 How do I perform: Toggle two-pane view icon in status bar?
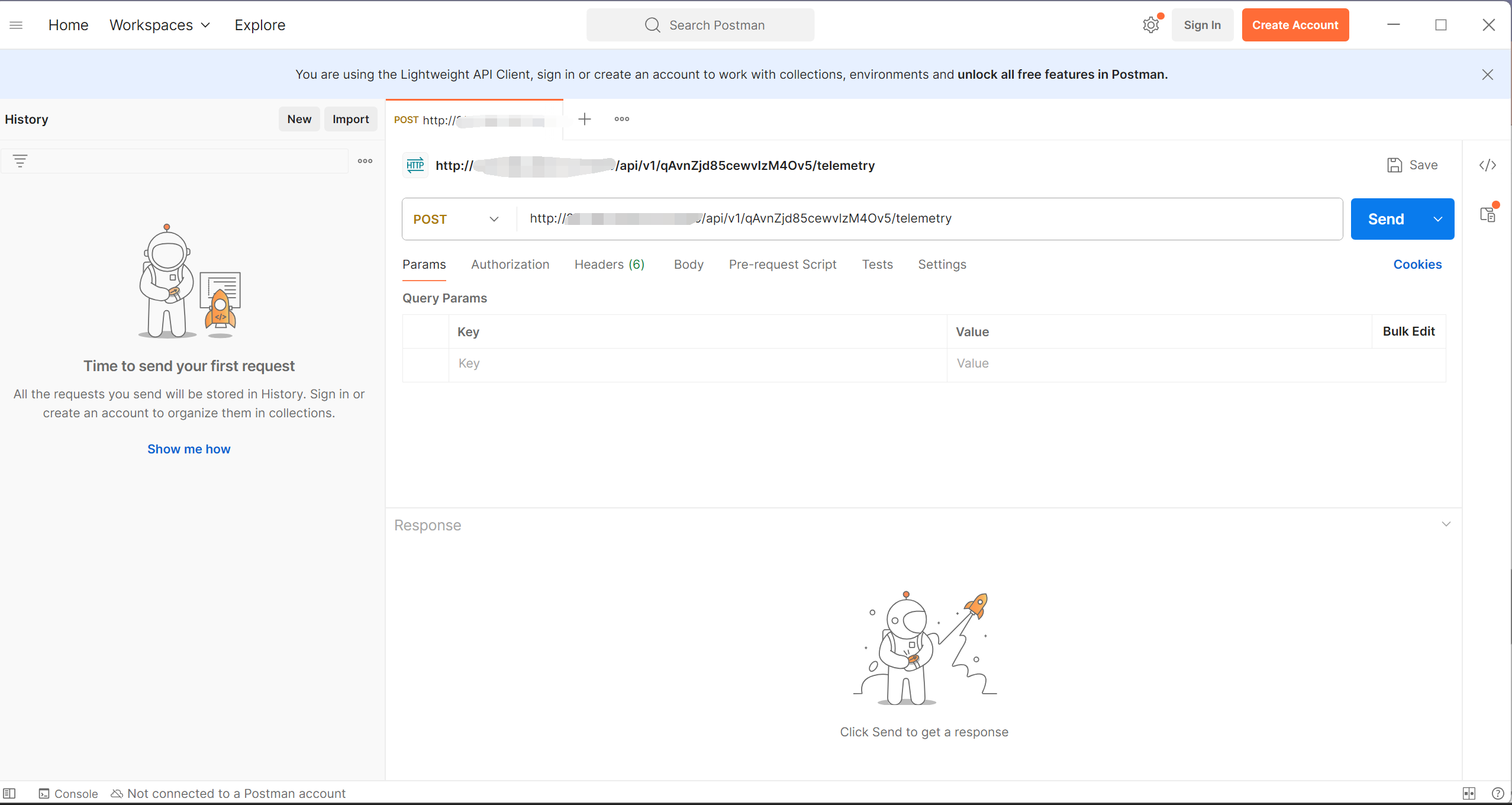tap(1469, 793)
